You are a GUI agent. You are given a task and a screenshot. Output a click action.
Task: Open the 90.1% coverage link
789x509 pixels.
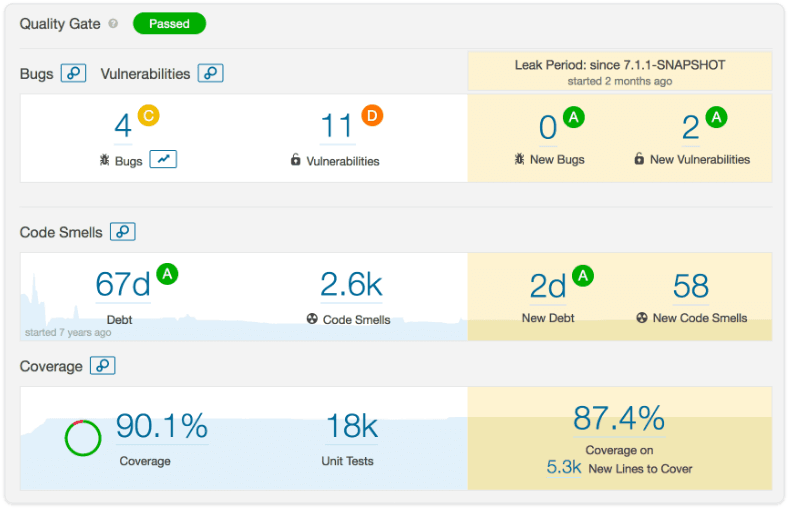click(162, 426)
